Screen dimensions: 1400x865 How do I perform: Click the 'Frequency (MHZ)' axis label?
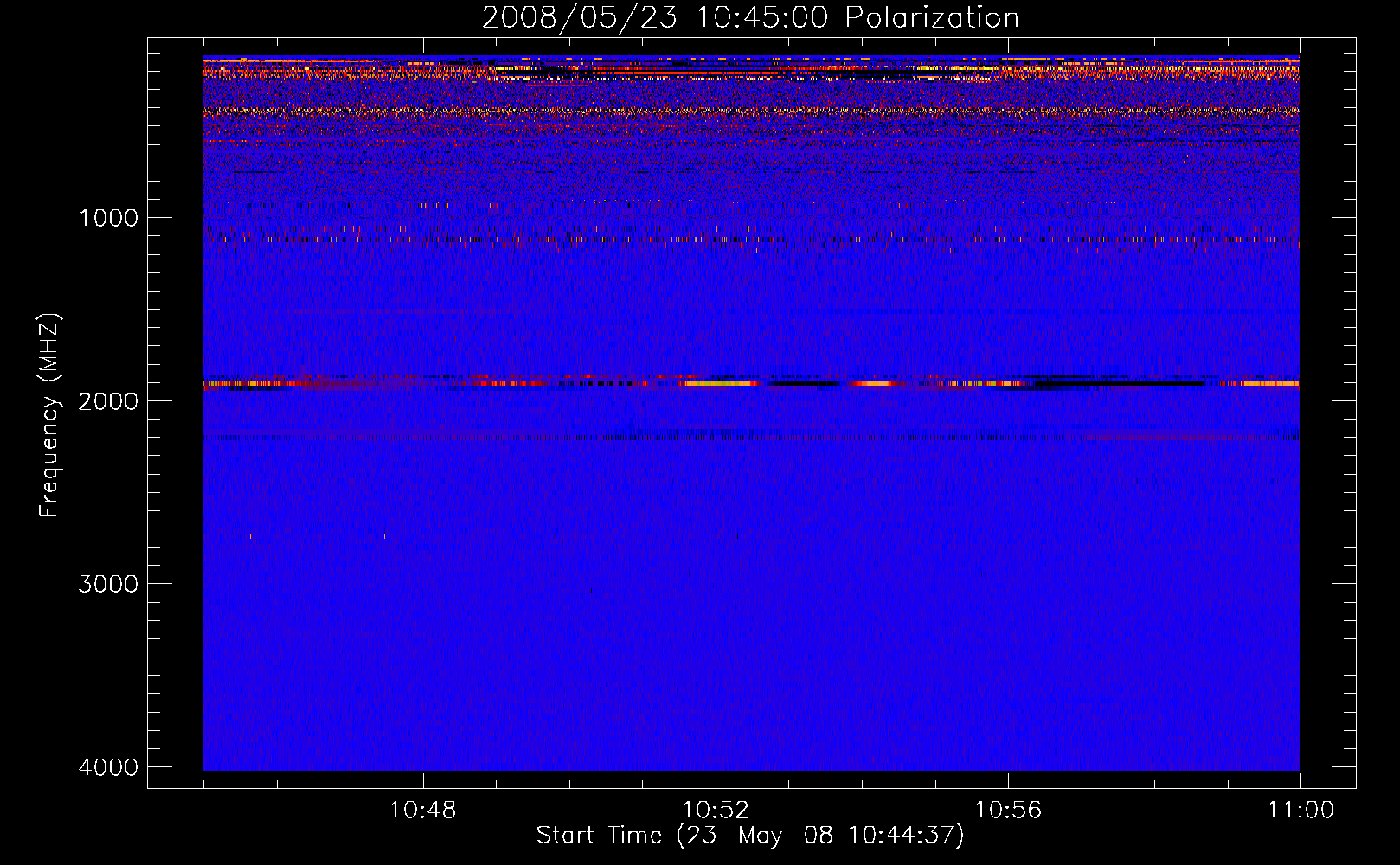48,415
